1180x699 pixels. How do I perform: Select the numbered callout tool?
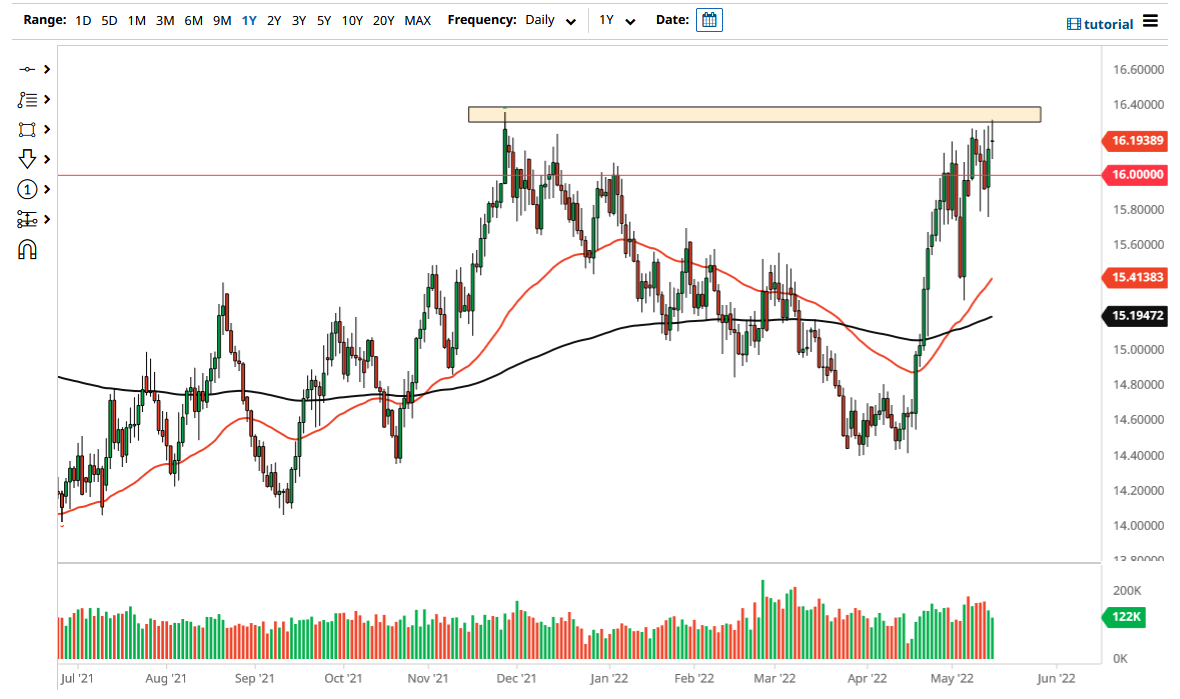click(27, 189)
